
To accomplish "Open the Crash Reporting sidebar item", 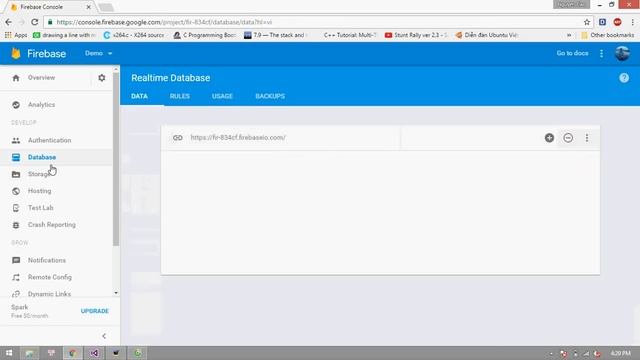I will click(51, 225).
